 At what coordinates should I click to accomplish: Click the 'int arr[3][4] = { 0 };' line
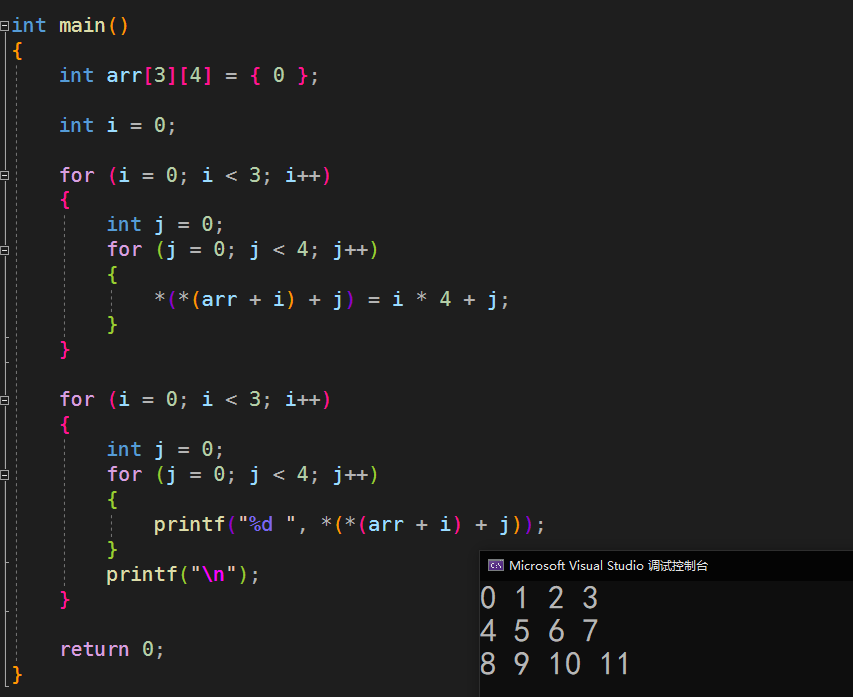point(189,75)
